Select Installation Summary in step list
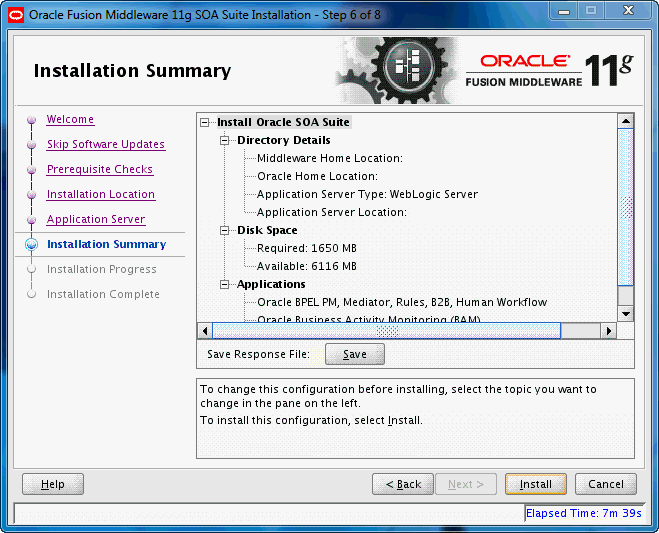The image size is (659, 533). pyautogui.click(x=106, y=244)
